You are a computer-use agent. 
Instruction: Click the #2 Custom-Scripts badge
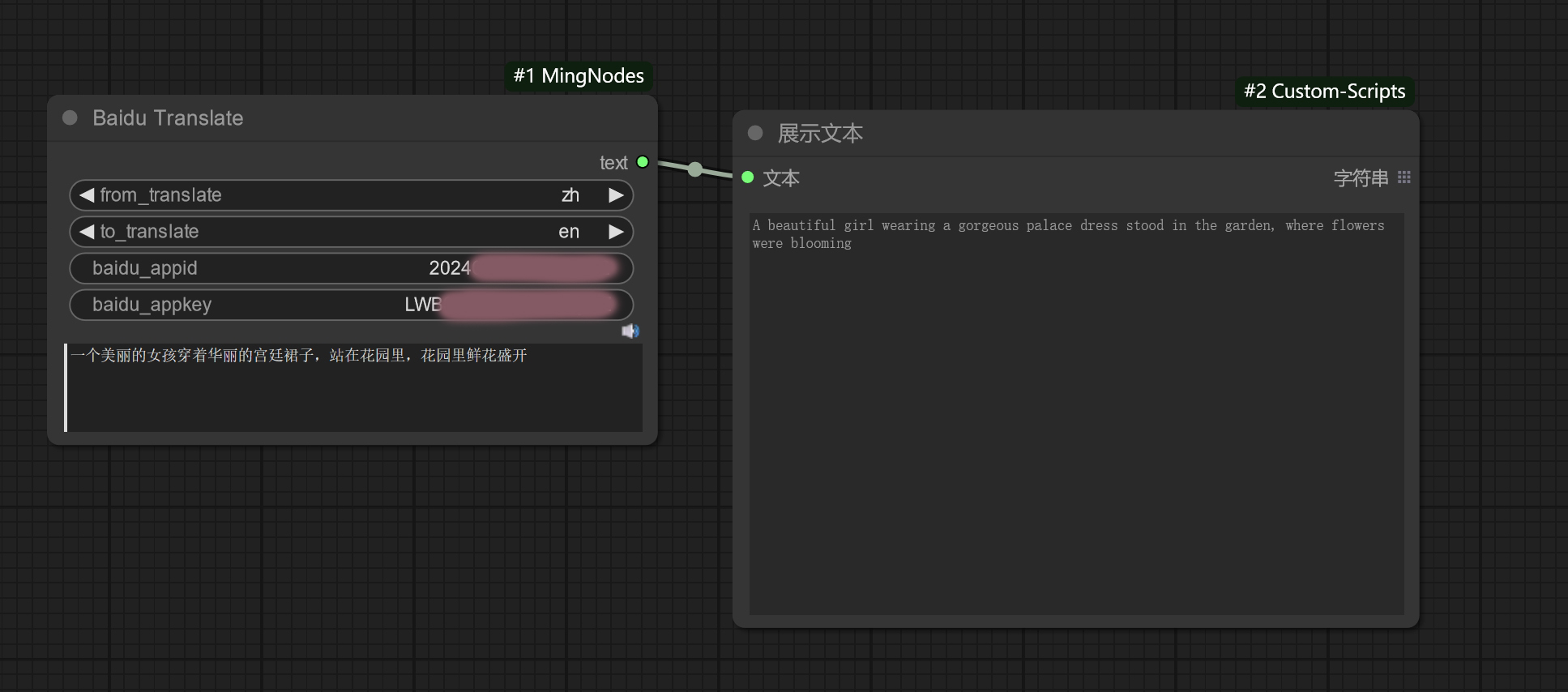[x=1324, y=92]
